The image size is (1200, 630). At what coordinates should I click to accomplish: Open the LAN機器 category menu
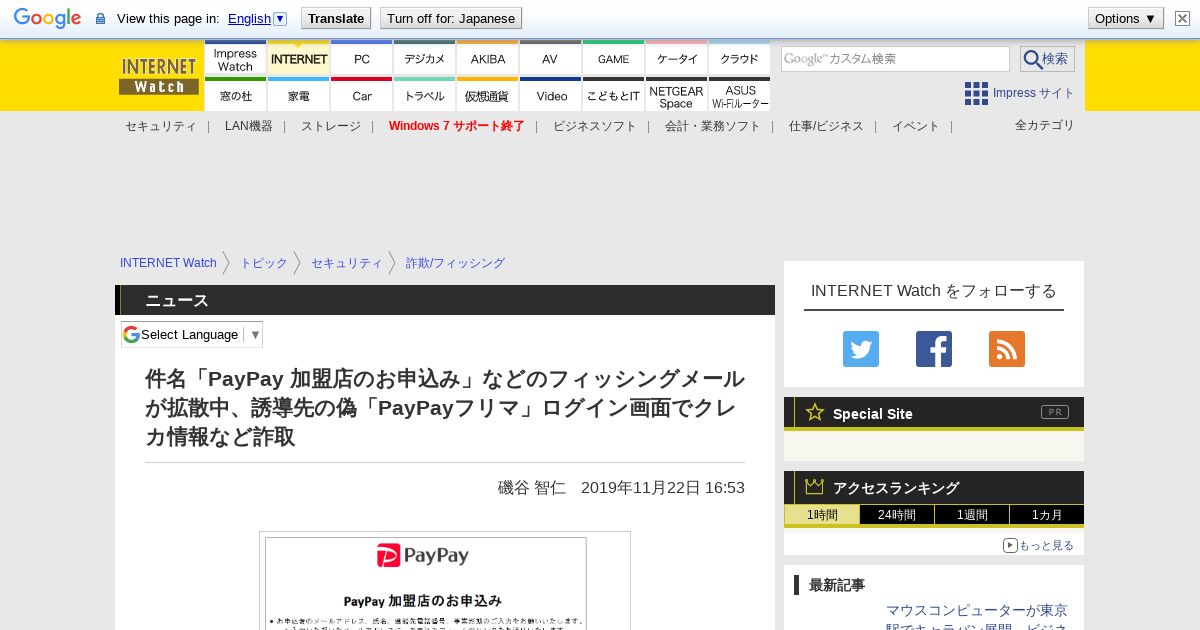[249, 126]
